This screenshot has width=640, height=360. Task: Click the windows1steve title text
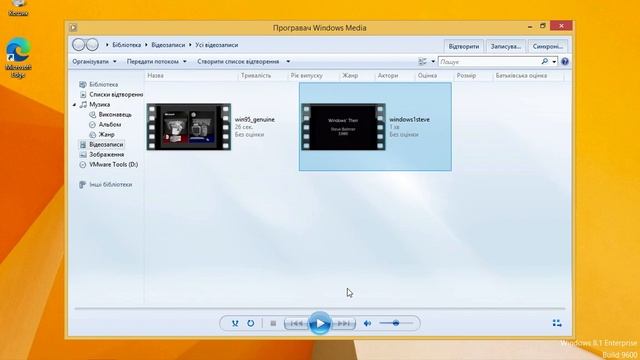pos(409,120)
